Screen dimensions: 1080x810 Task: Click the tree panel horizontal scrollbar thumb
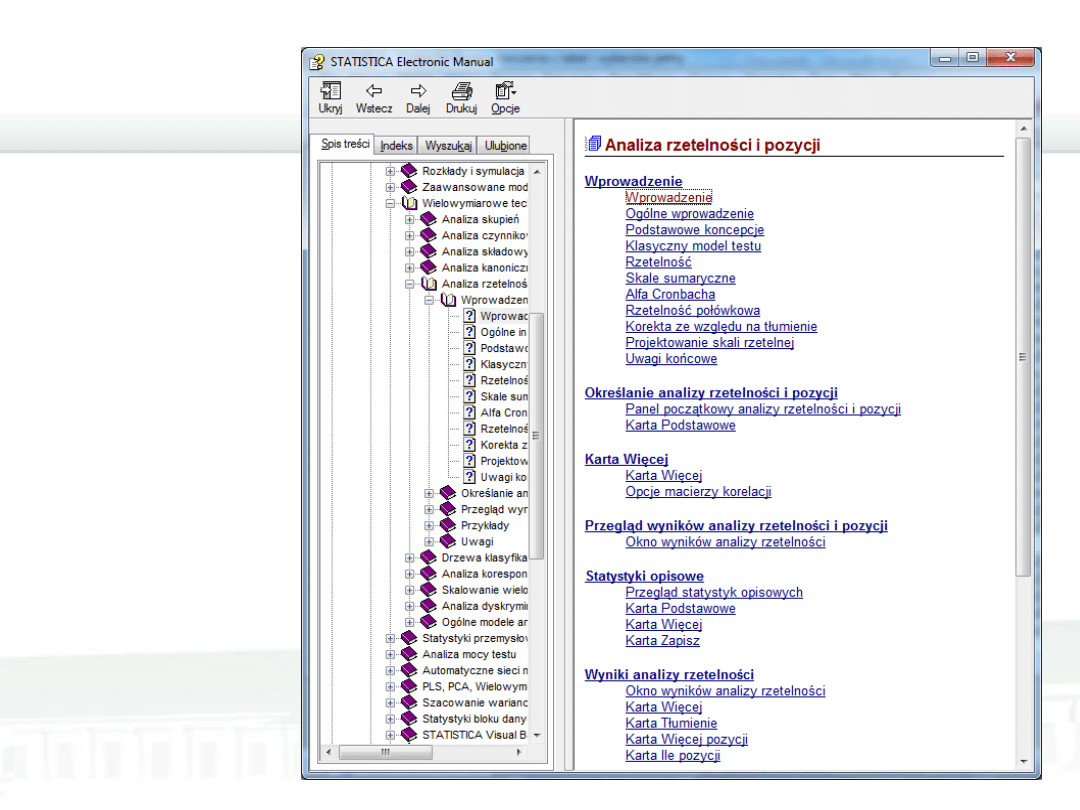point(385,752)
